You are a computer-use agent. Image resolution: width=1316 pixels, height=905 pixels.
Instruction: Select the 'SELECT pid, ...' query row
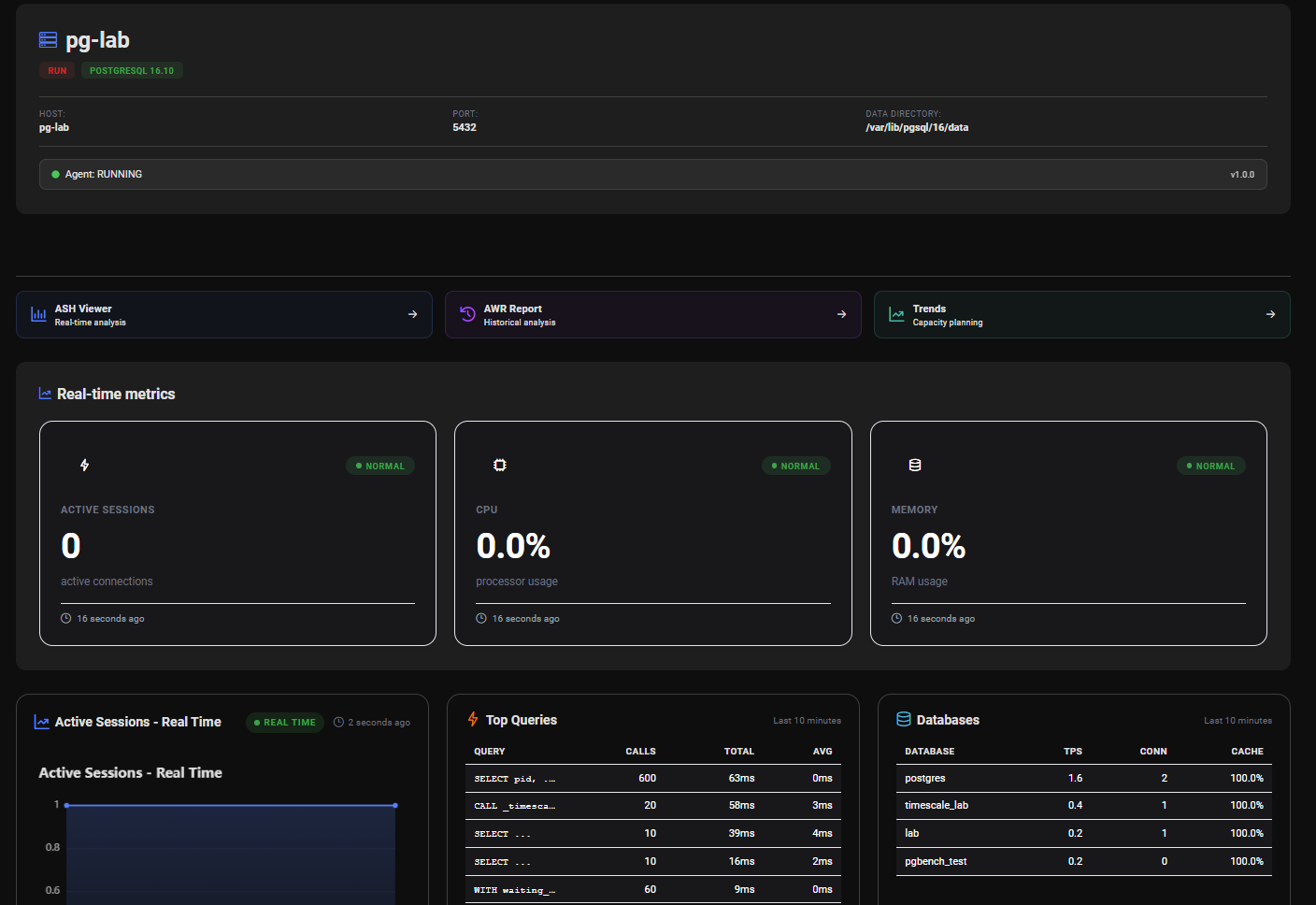click(653, 778)
